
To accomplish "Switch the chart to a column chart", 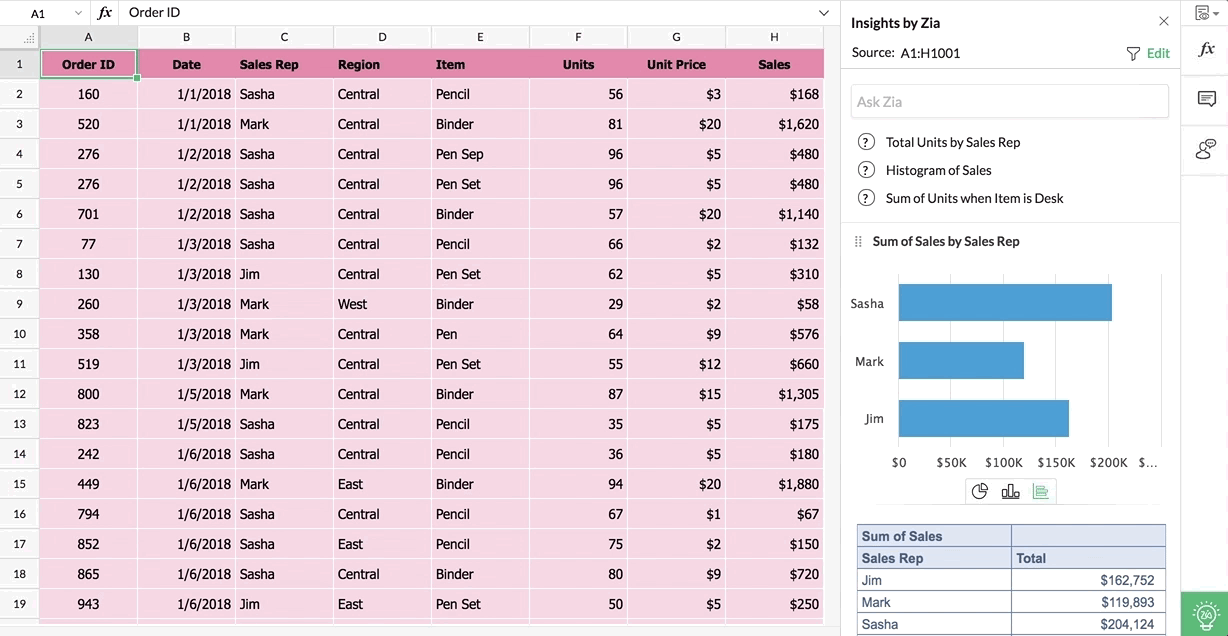I will tap(1010, 491).
